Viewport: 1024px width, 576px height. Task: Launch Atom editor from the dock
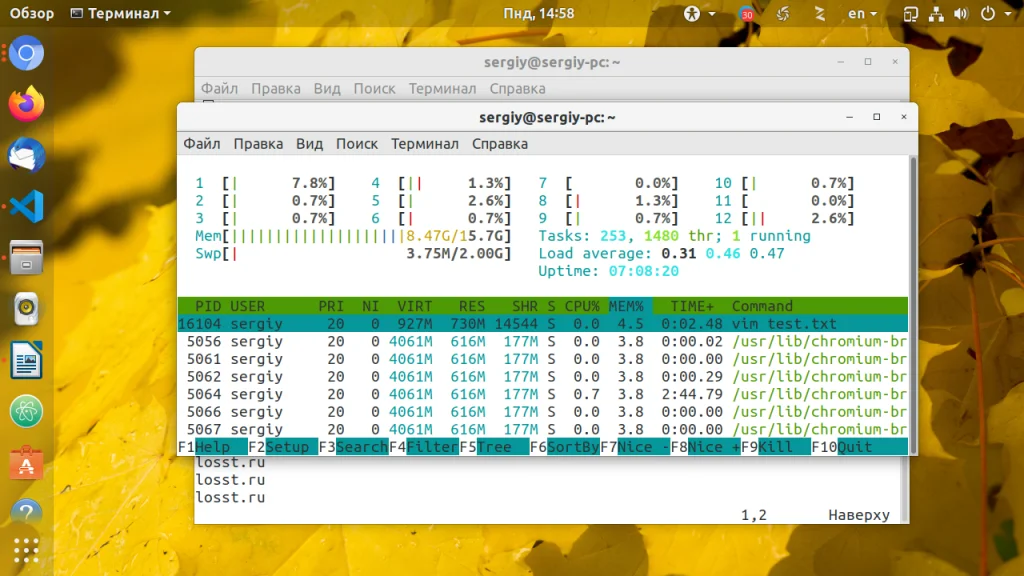[x=27, y=411]
